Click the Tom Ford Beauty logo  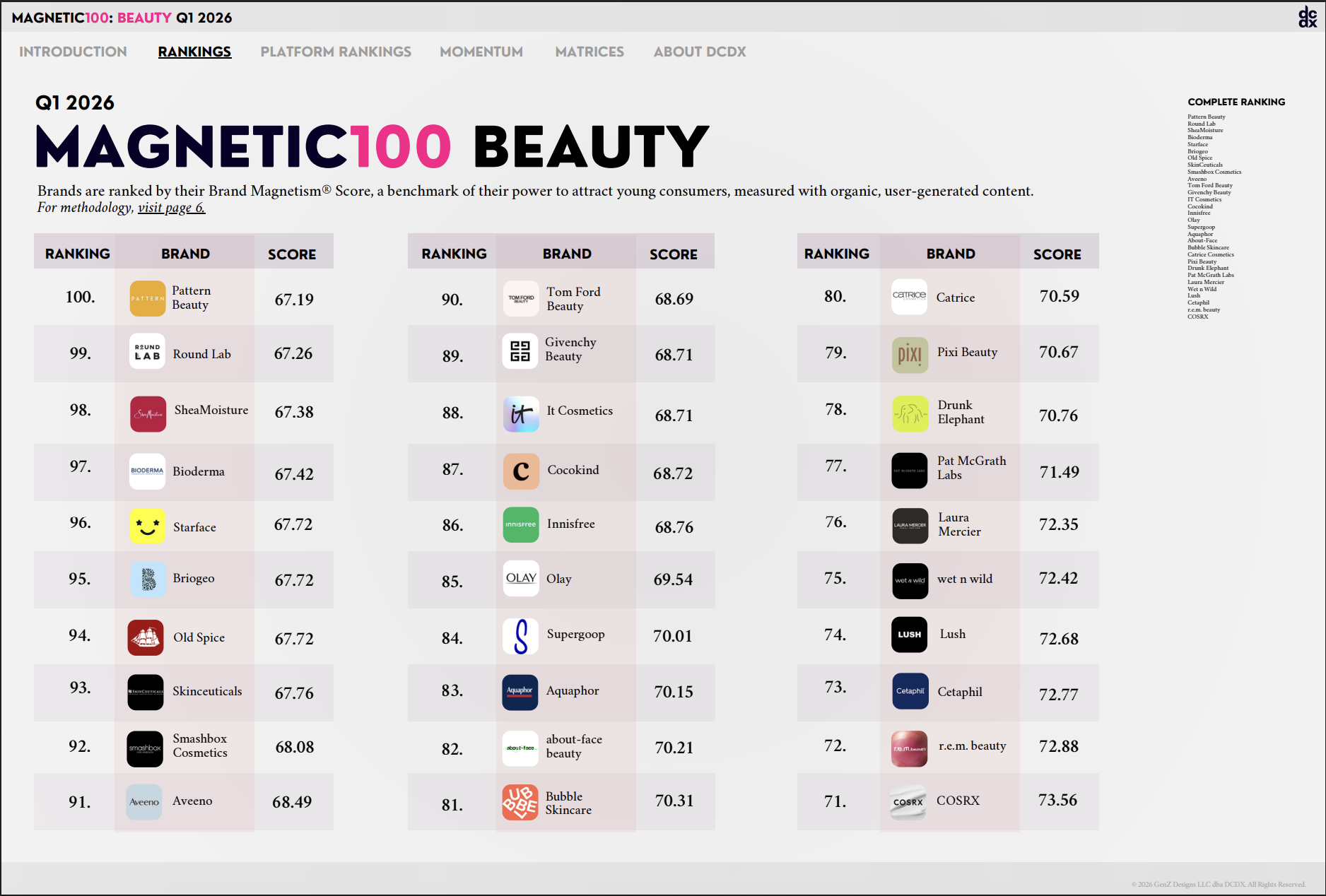521,299
